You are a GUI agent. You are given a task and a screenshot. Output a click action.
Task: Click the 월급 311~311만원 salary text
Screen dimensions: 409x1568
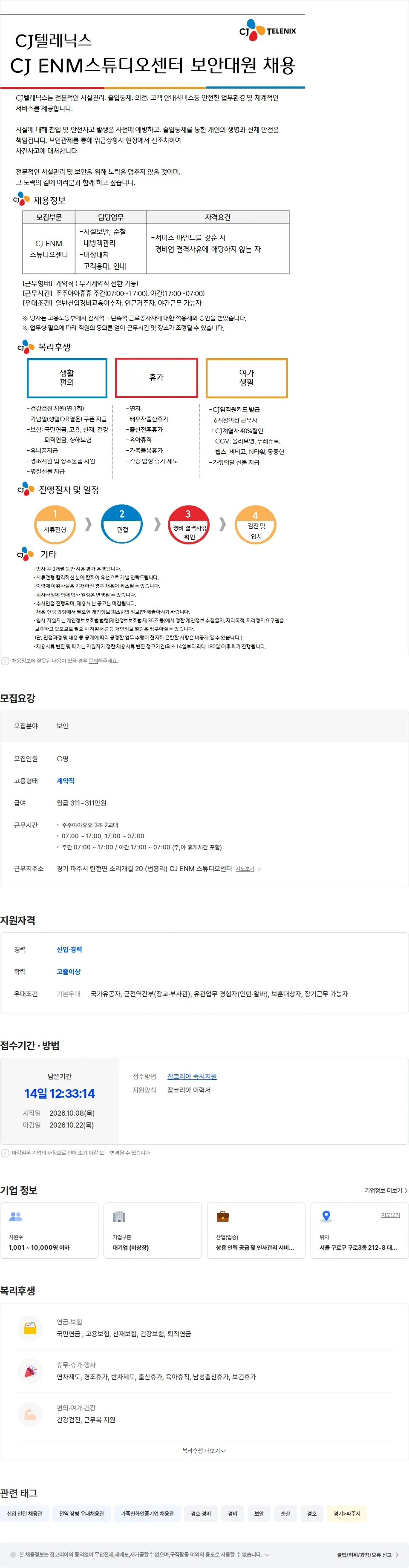(81, 803)
